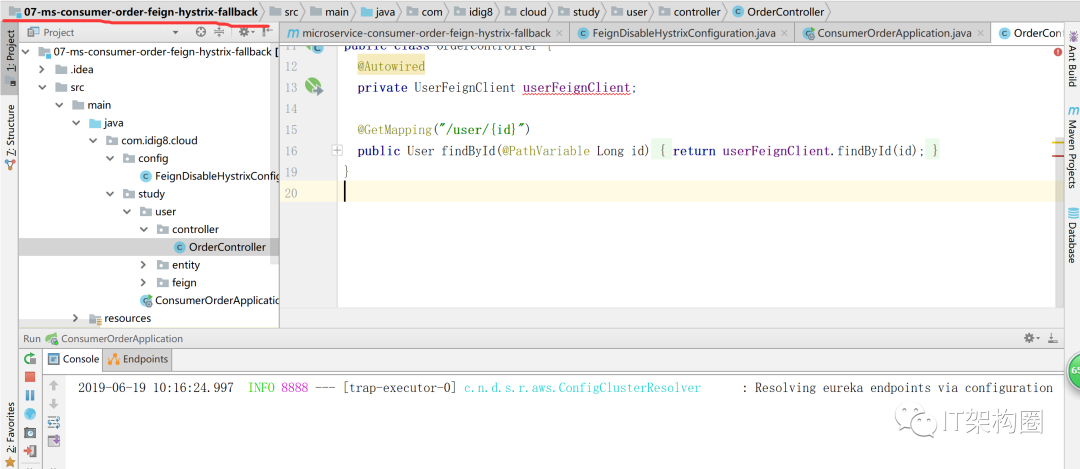The image size is (1080, 469).
Task: Toggle soft-wrap in the console
Action: point(54,421)
